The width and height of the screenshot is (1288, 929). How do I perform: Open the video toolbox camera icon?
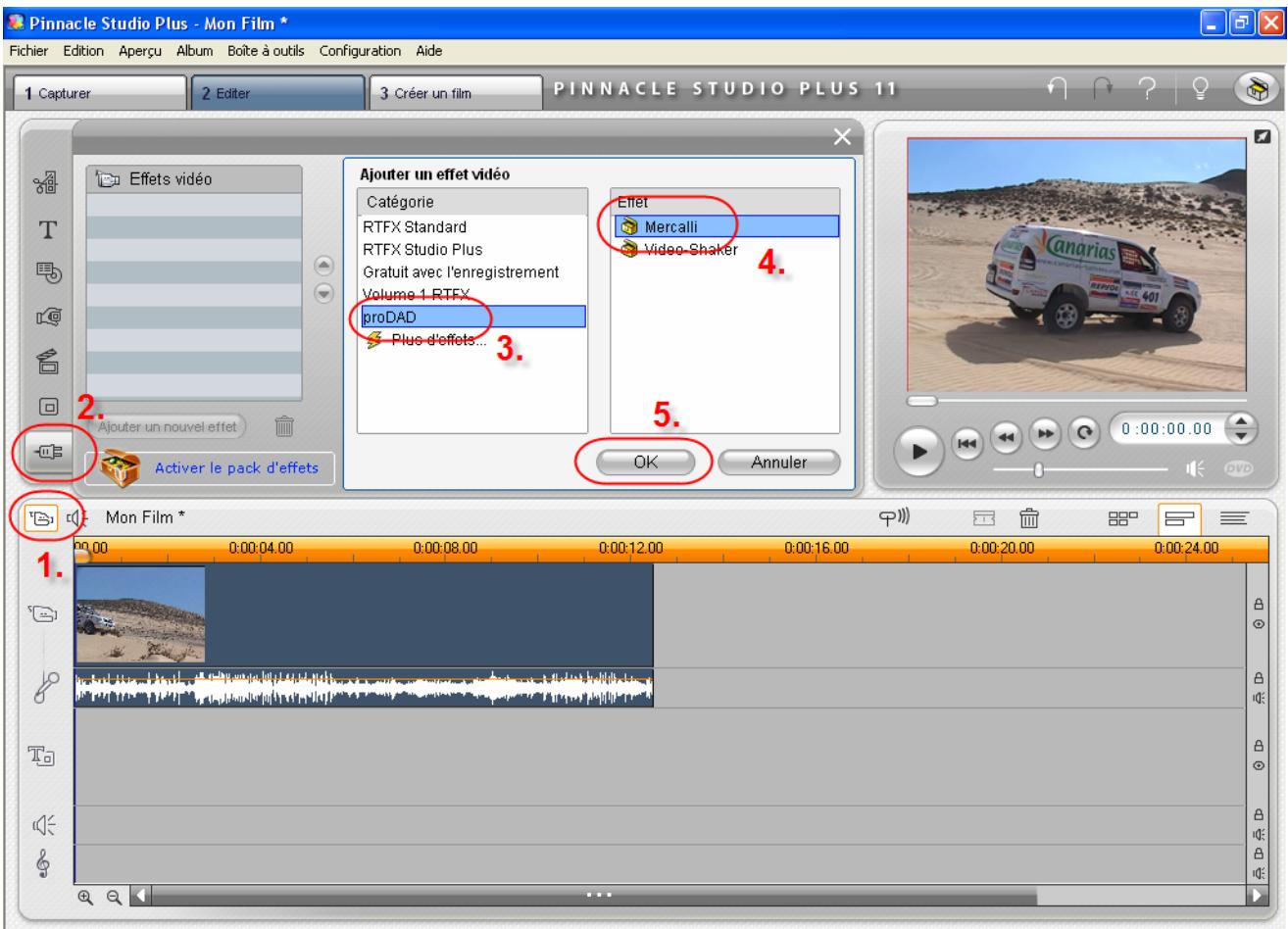click(x=43, y=517)
